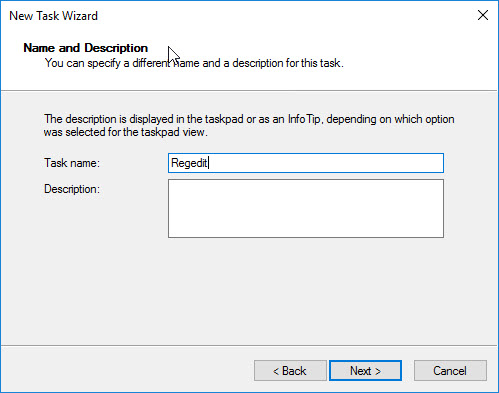
Task: Click the X icon at window corner
Action: tap(483, 15)
